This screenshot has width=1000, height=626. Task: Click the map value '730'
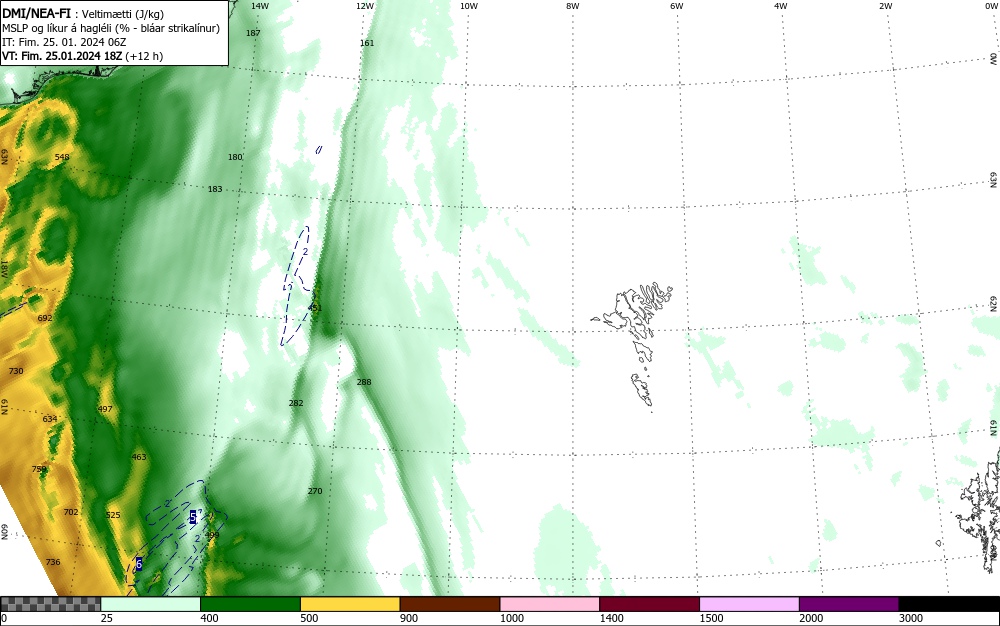pyautogui.click(x=16, y=370)
